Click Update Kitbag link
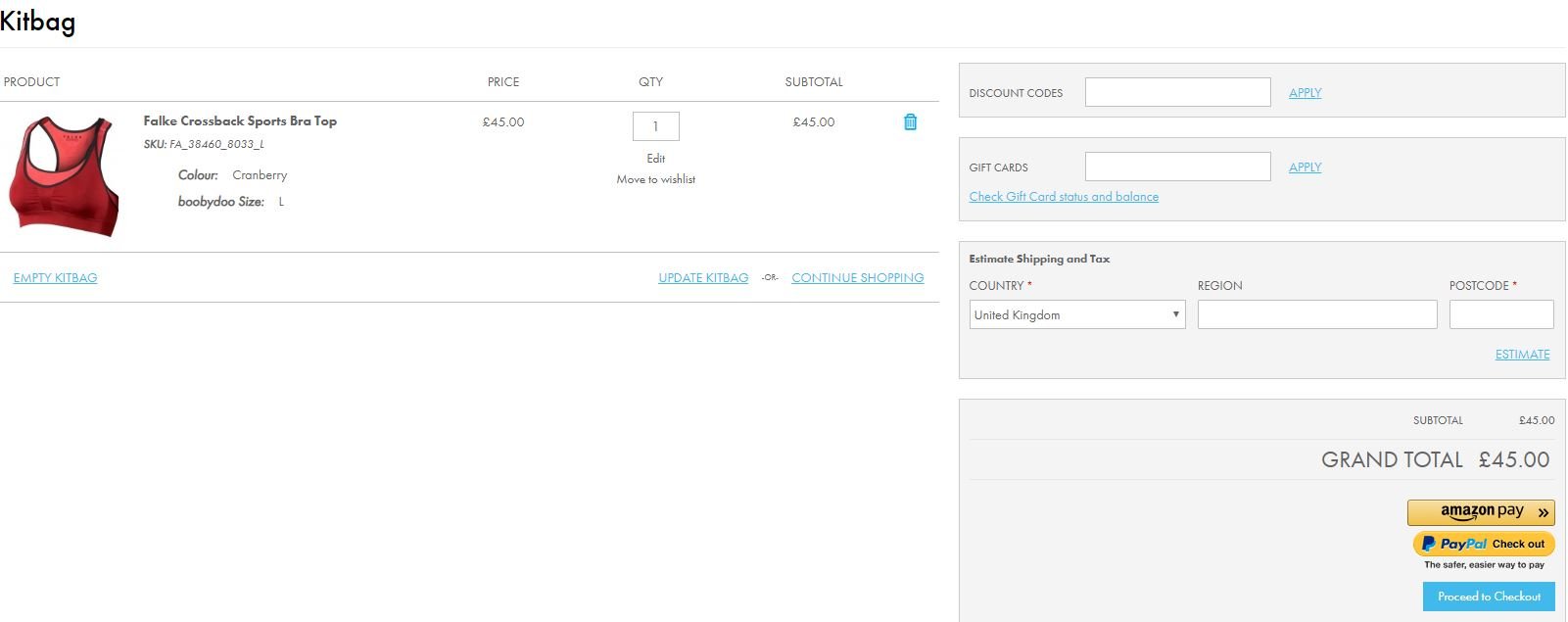 point(703,278)
